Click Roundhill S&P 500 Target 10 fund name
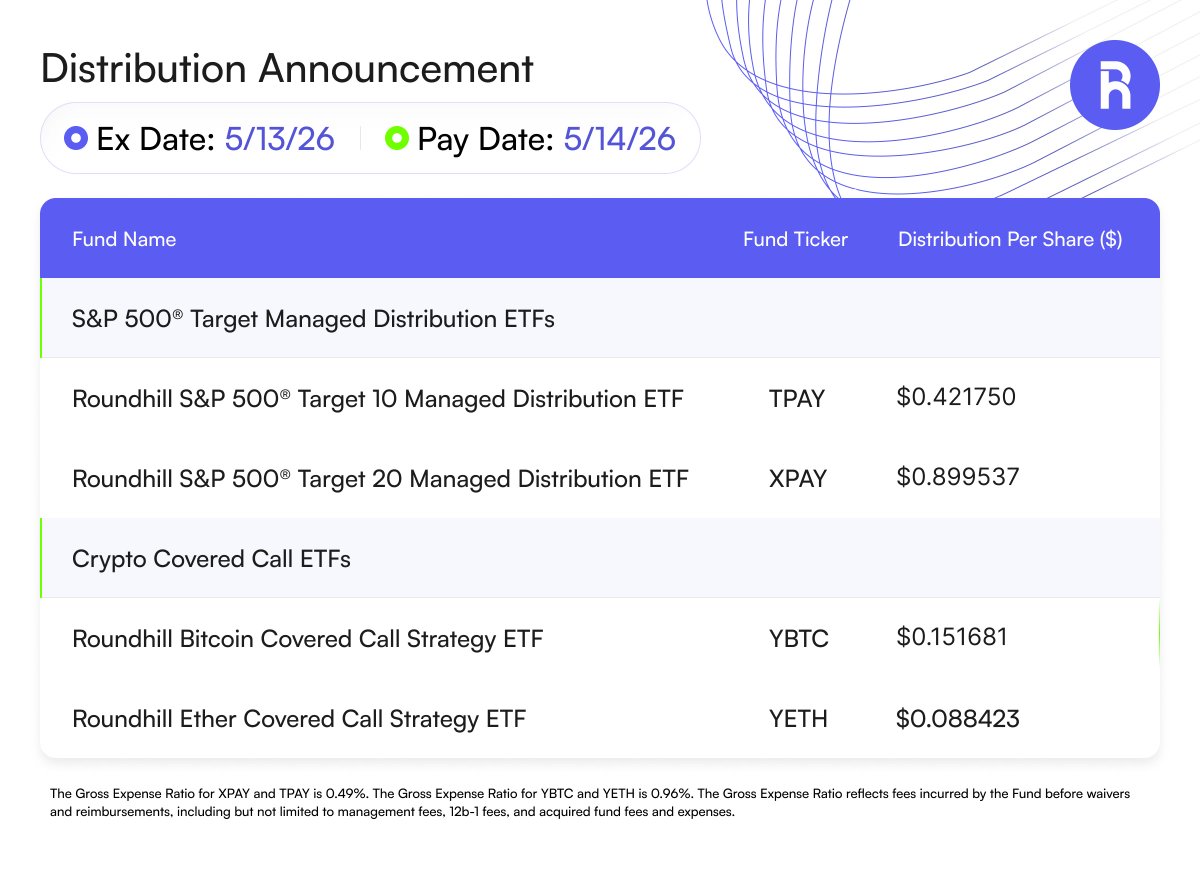Viewport: 1200px width, 870px height. (x=378, y=399)
